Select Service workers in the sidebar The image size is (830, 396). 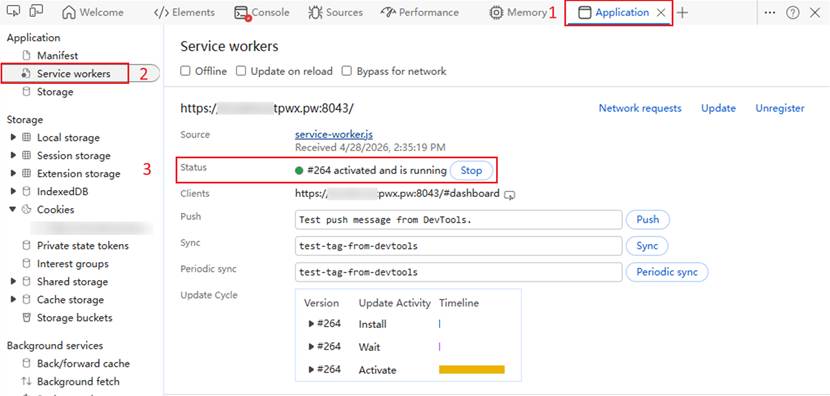pos(74,74)
